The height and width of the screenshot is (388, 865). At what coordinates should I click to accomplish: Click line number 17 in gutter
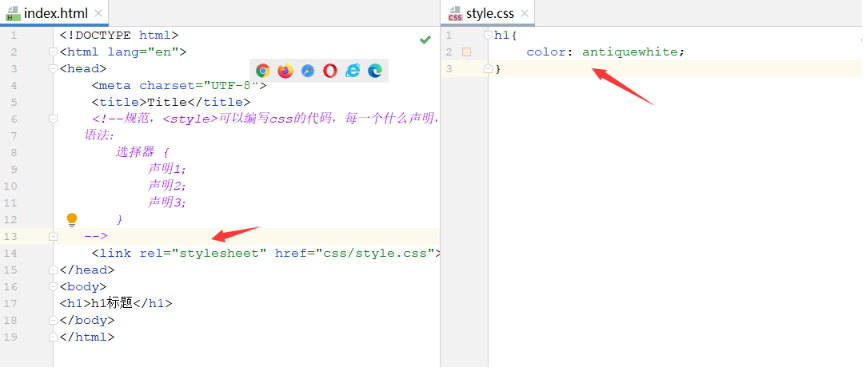click(x=10, y=304)
